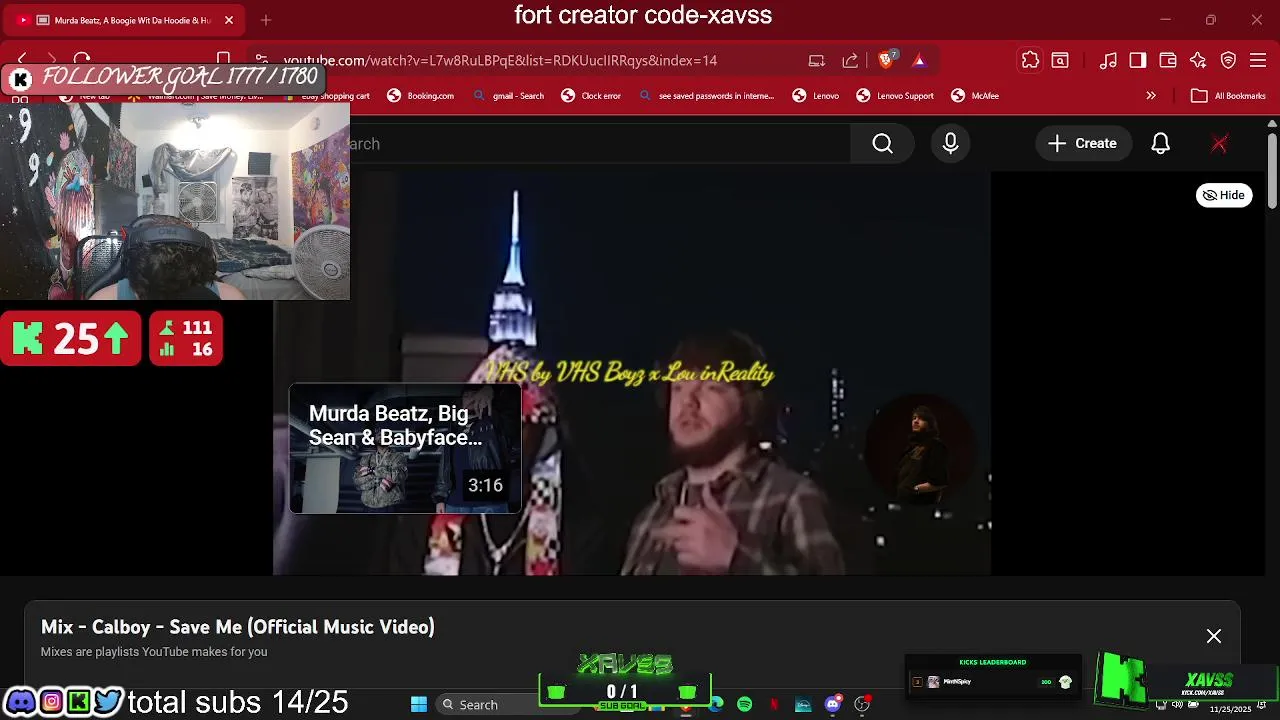Open site information icon beside the URL
The height and width of the screenshot is (720, 1280).
tap(261, 60)
